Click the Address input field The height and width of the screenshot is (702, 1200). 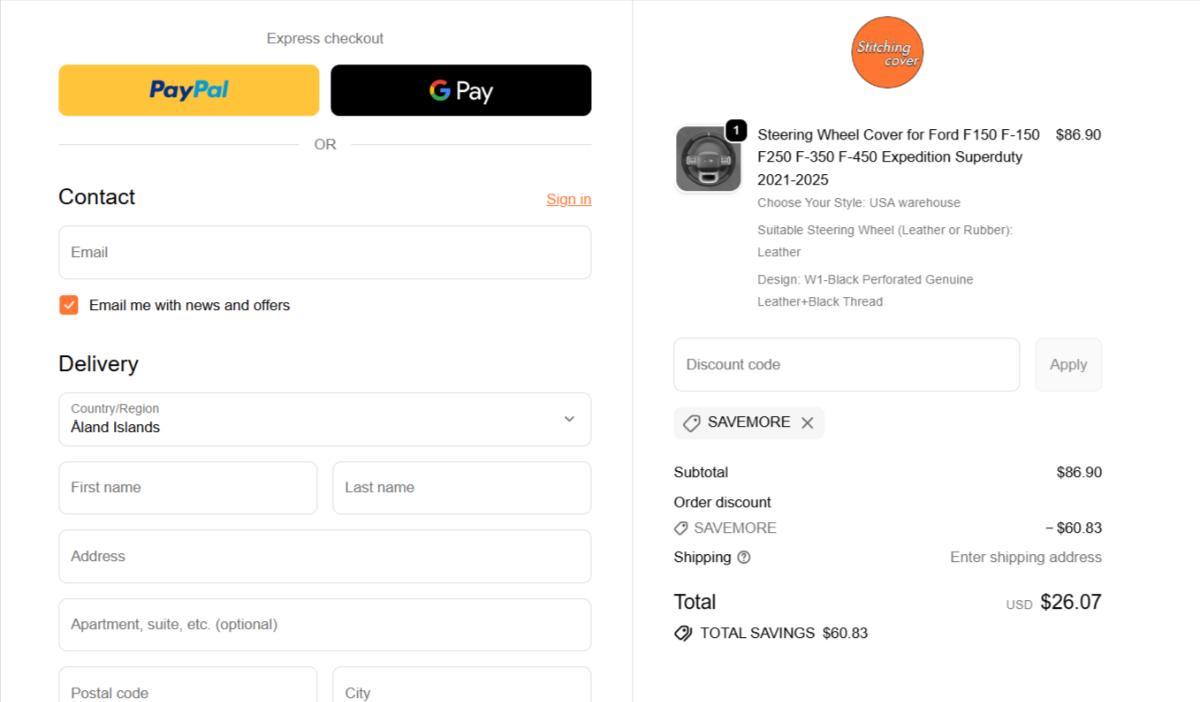point(324,557)
